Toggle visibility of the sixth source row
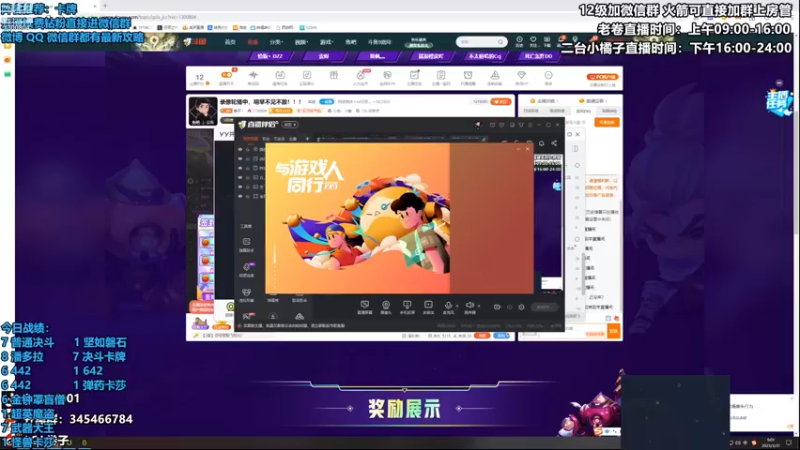The image size is (800, 450). (240, 196)
